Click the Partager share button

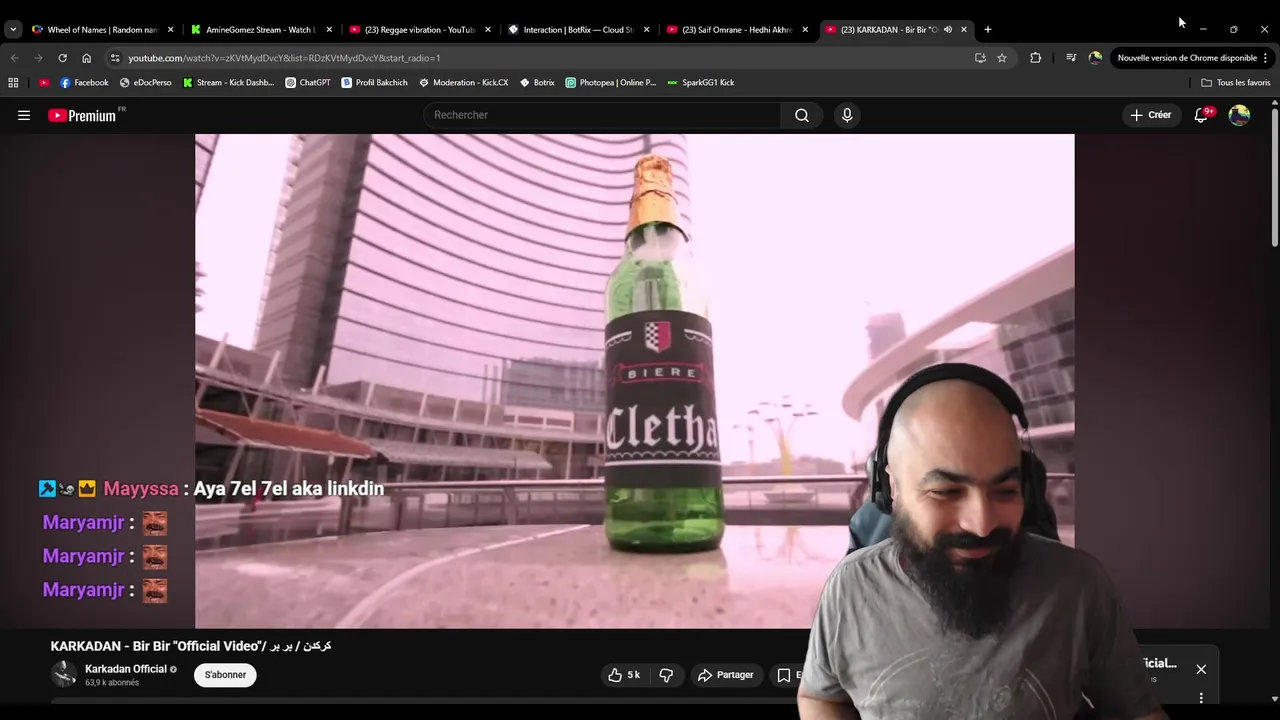click(x=725, y=675)
